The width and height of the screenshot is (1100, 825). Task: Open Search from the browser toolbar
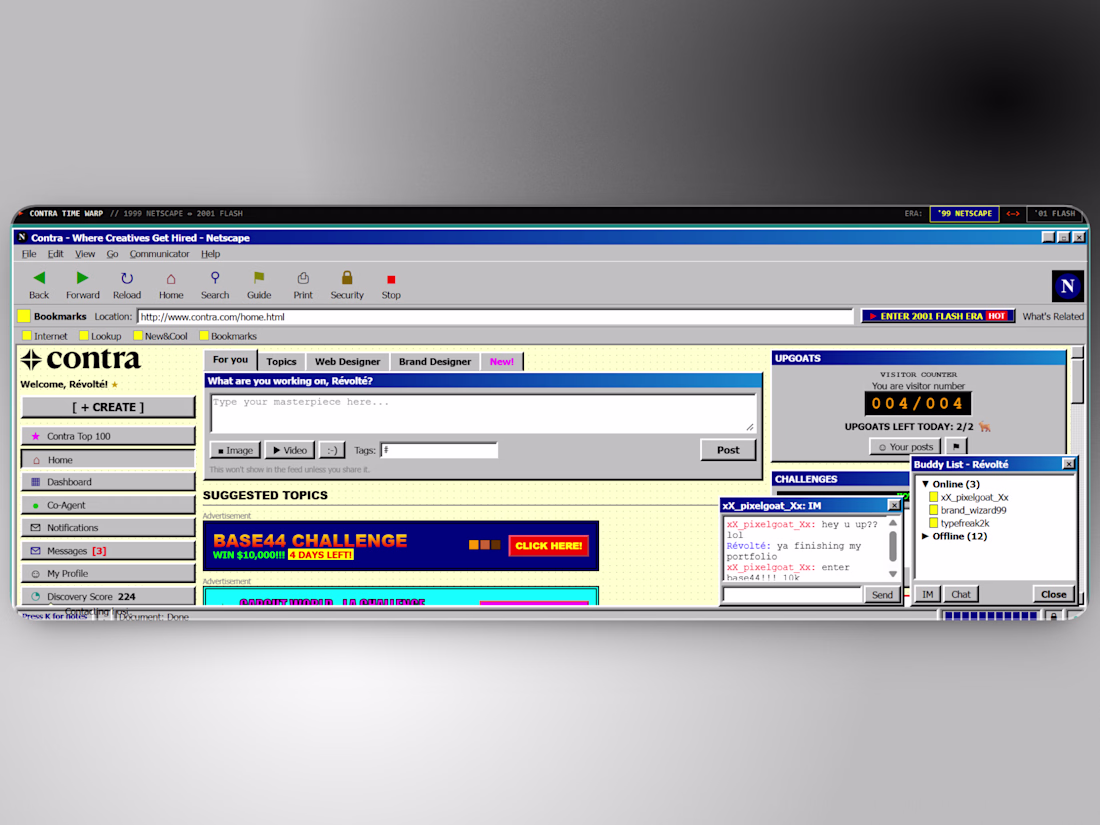point(215,279)
